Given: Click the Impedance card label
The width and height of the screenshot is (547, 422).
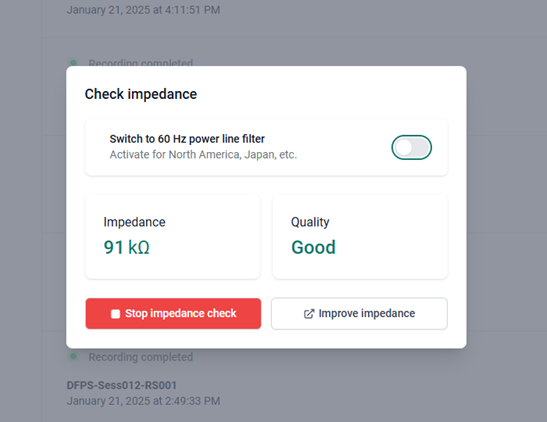Looking at the screenshot, I should click(134, 222).
